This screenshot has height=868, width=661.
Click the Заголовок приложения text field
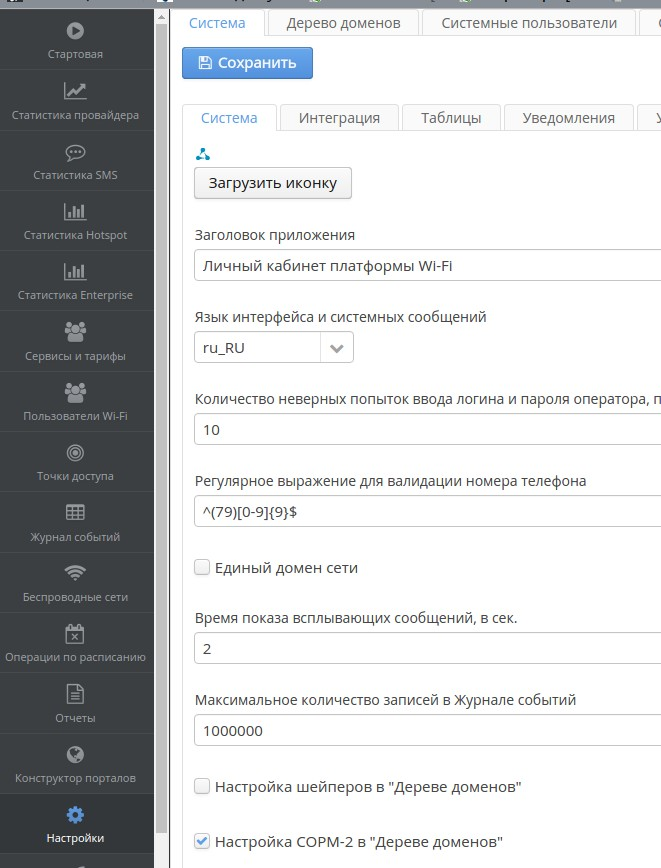(427, 266)
